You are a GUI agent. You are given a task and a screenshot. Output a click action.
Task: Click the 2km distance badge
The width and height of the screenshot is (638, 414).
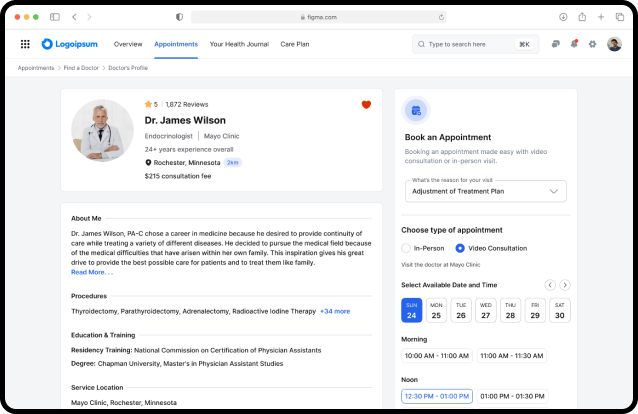[233, 162]
